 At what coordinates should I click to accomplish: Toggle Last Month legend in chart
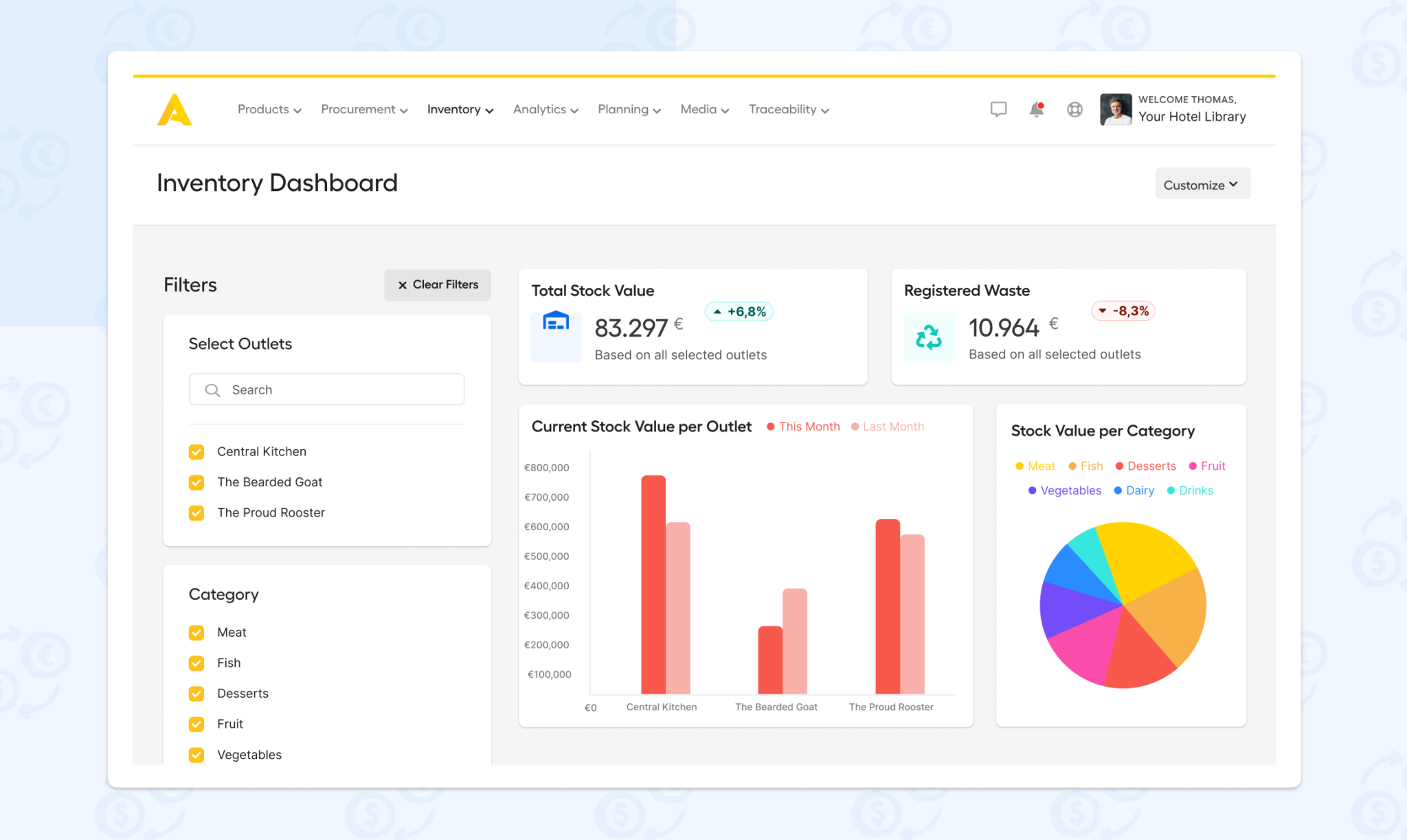click(888, 427)
